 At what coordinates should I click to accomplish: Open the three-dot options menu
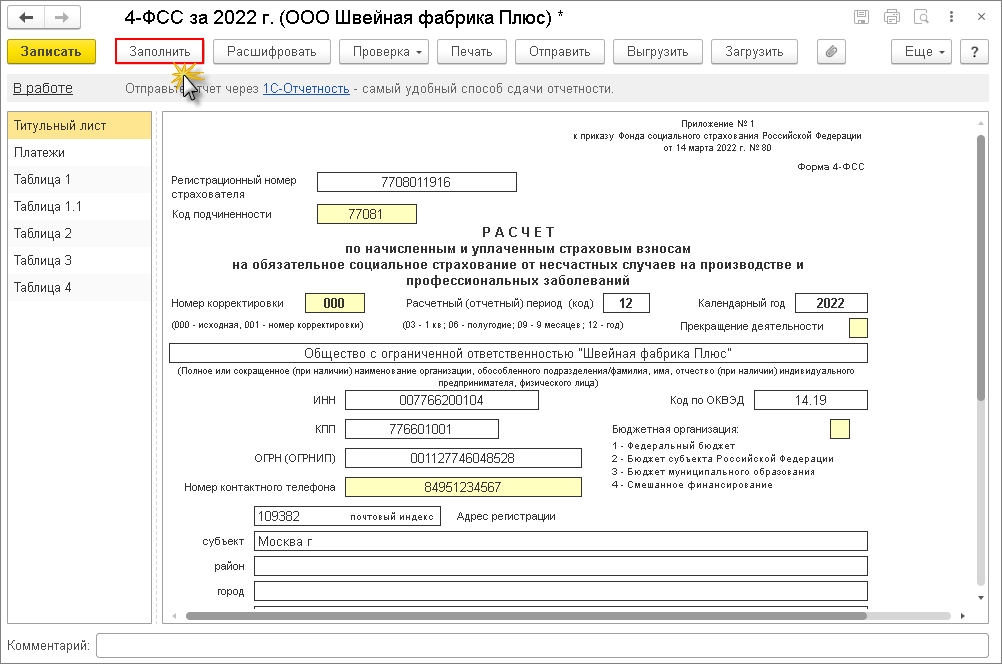951,17
